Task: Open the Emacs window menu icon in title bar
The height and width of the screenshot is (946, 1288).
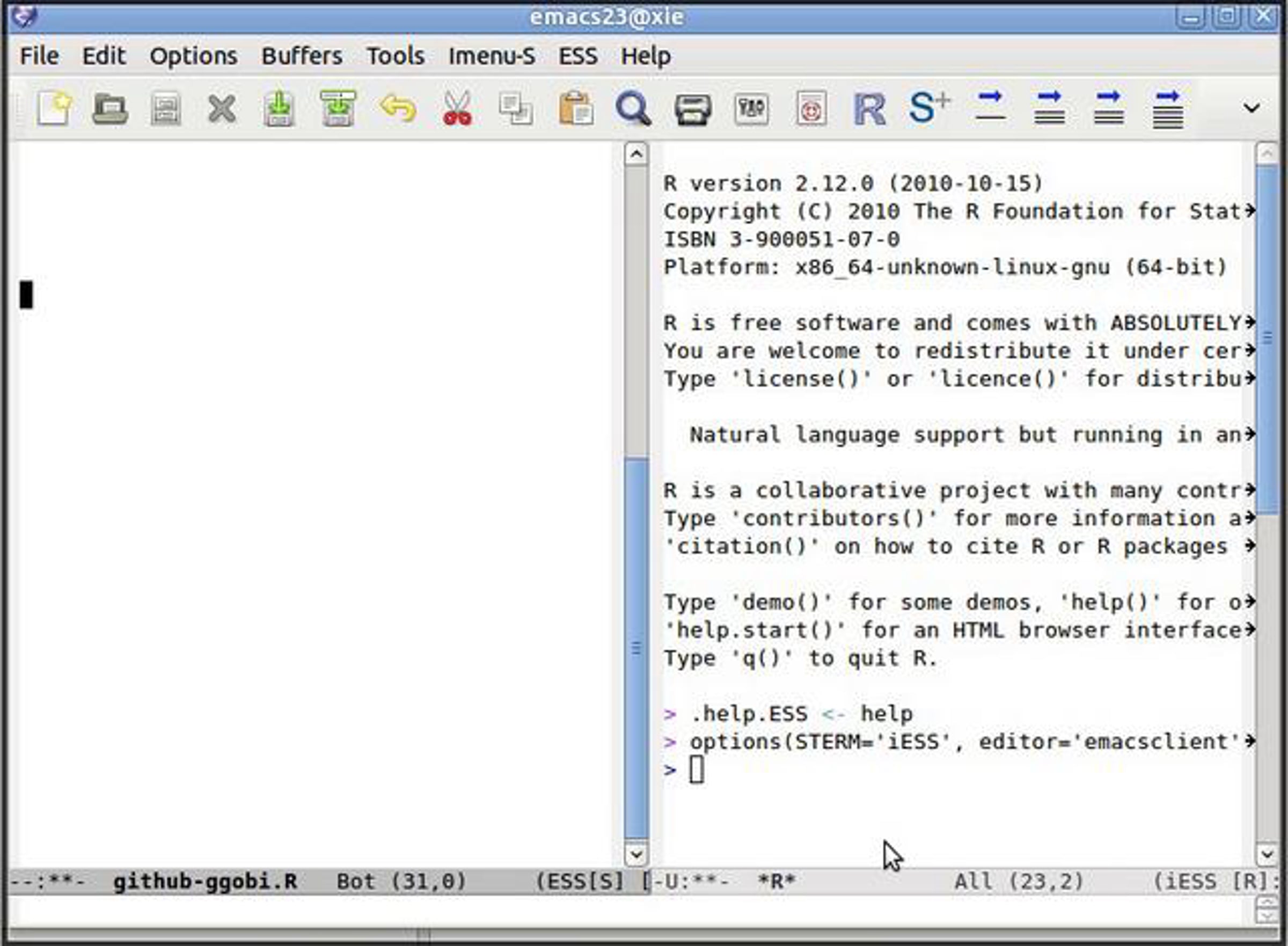Action: [25, 16]
